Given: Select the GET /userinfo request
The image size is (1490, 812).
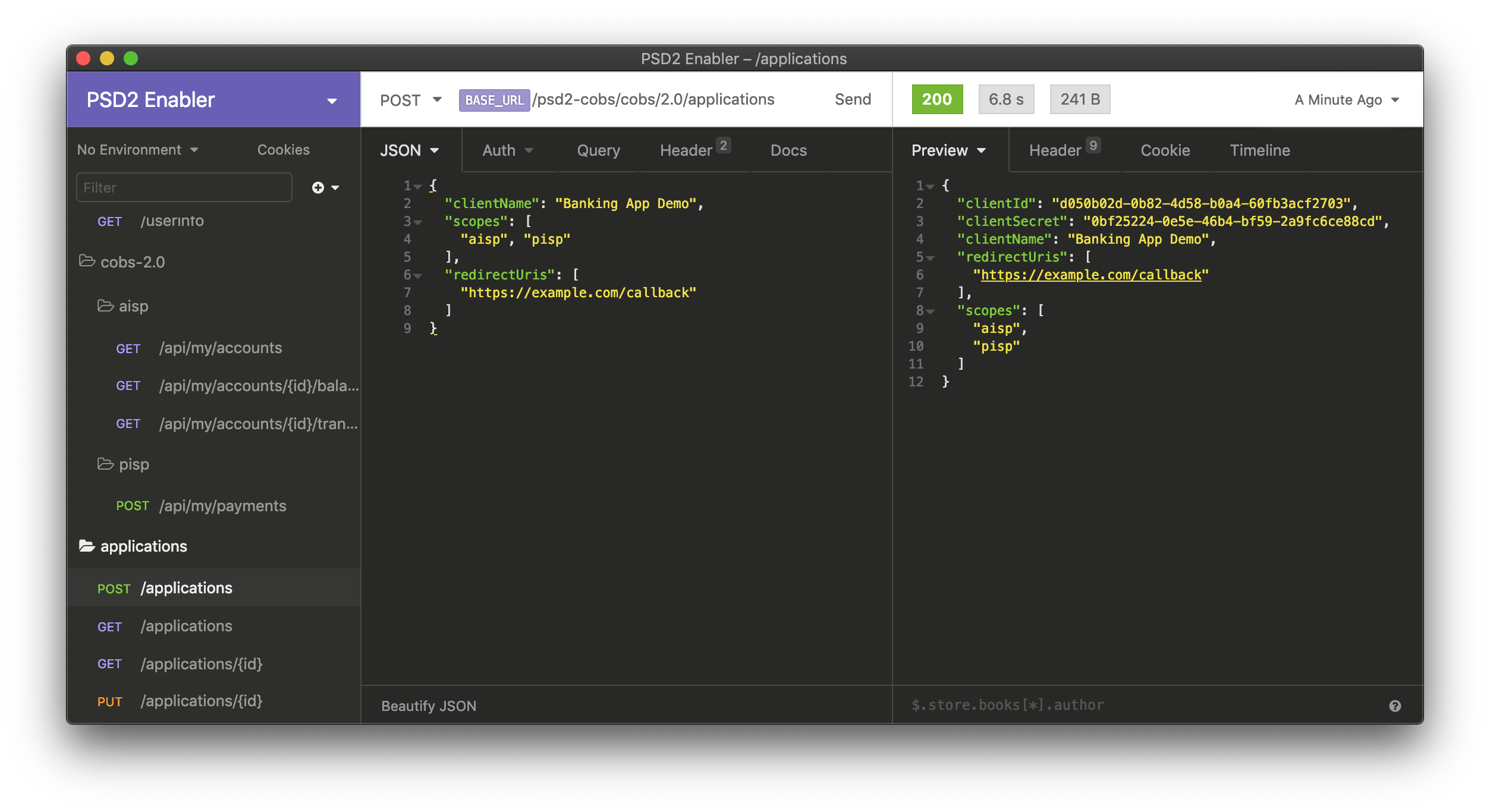Looking at the screenshot, I should (214, 221).
